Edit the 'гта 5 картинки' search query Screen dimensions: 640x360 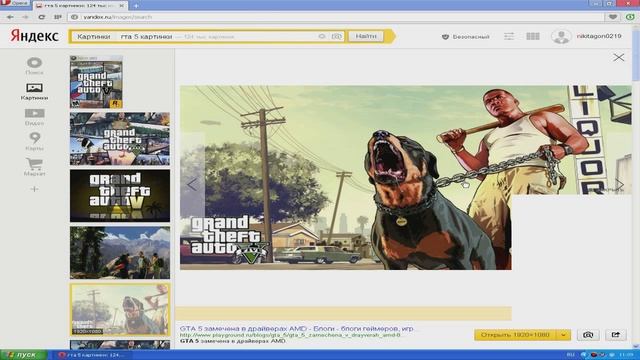146,36
